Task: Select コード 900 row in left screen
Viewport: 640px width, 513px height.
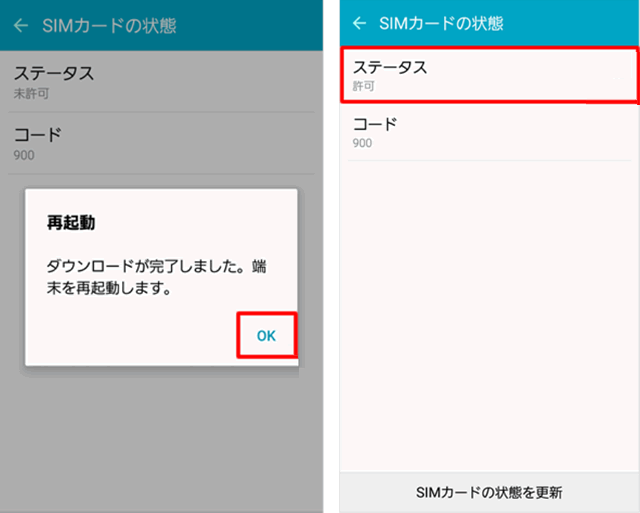Action: tap(161, 144)
